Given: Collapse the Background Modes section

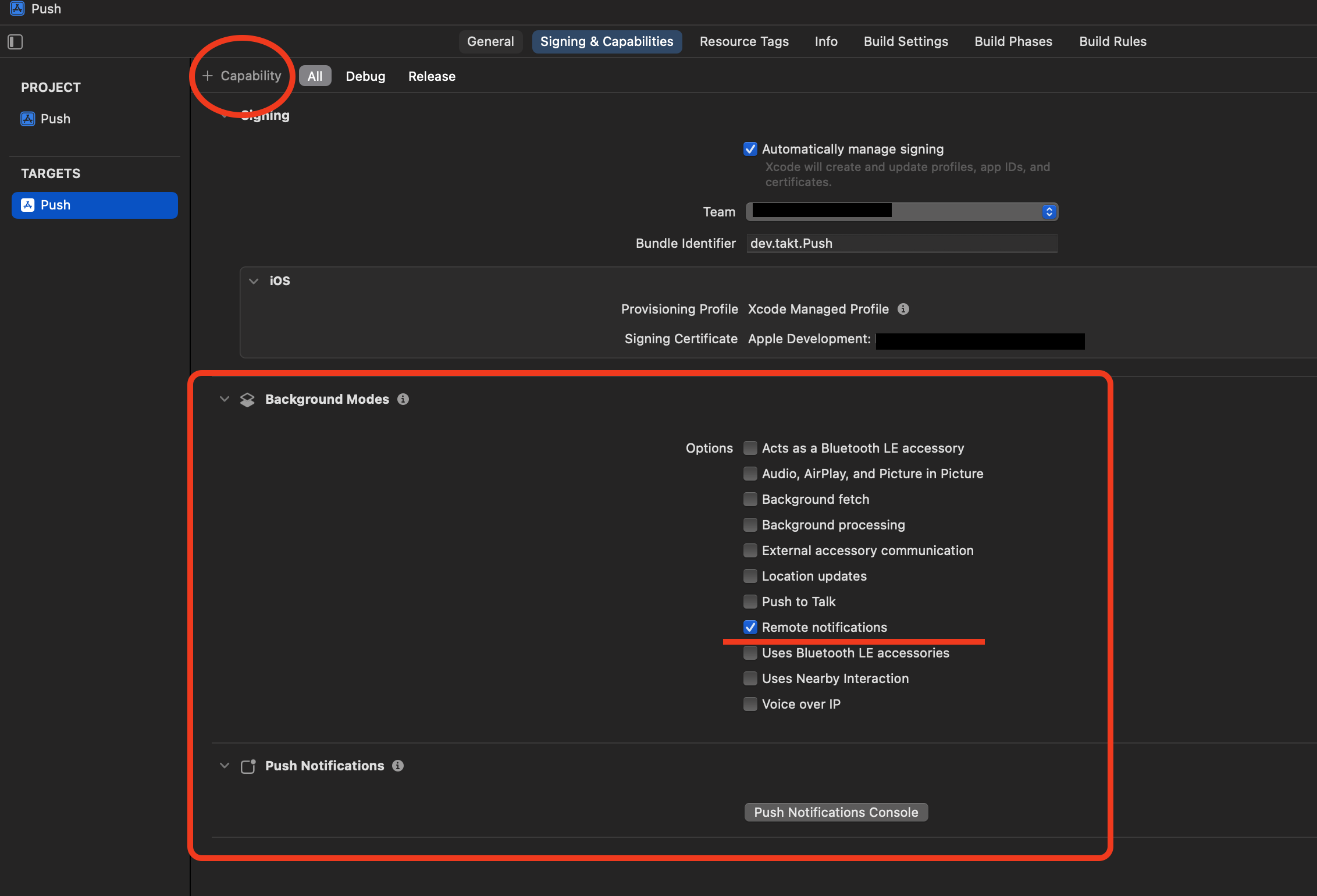Looking at the screenshot, I should tap(225, 399).
